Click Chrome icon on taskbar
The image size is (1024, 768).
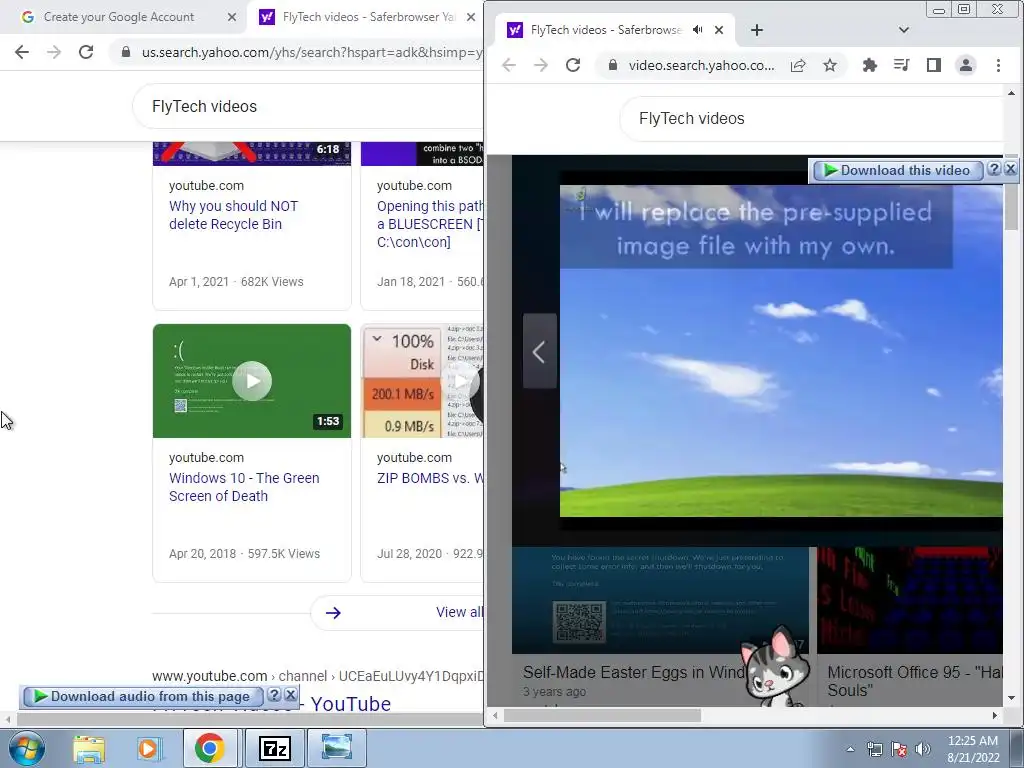coord(210,748)
